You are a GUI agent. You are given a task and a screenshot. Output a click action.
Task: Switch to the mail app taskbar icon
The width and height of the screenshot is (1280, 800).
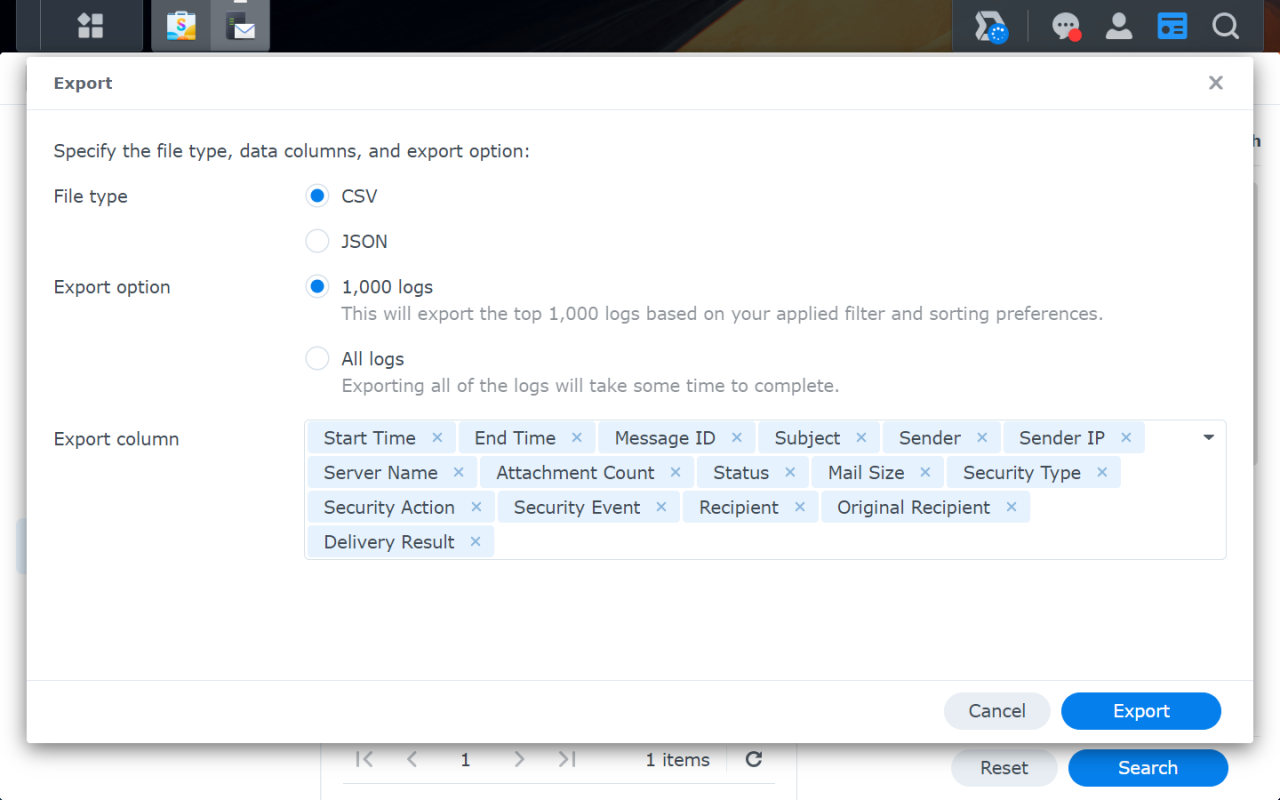click(240, 26)
